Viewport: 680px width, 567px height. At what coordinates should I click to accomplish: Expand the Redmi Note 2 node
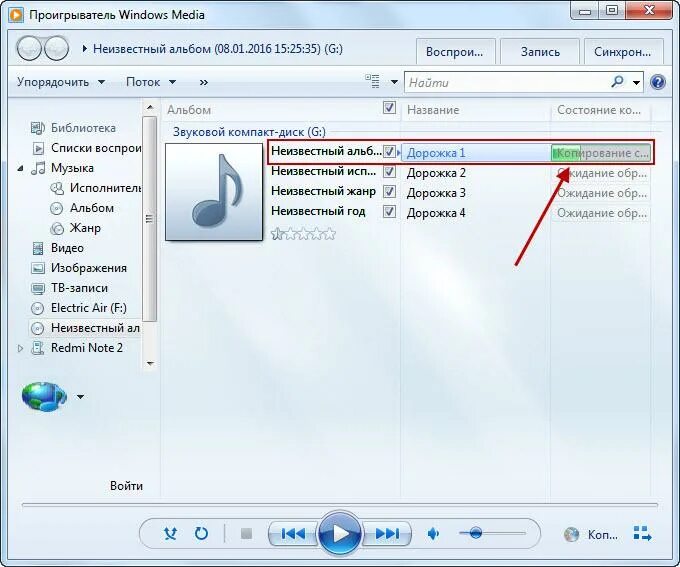20,348
